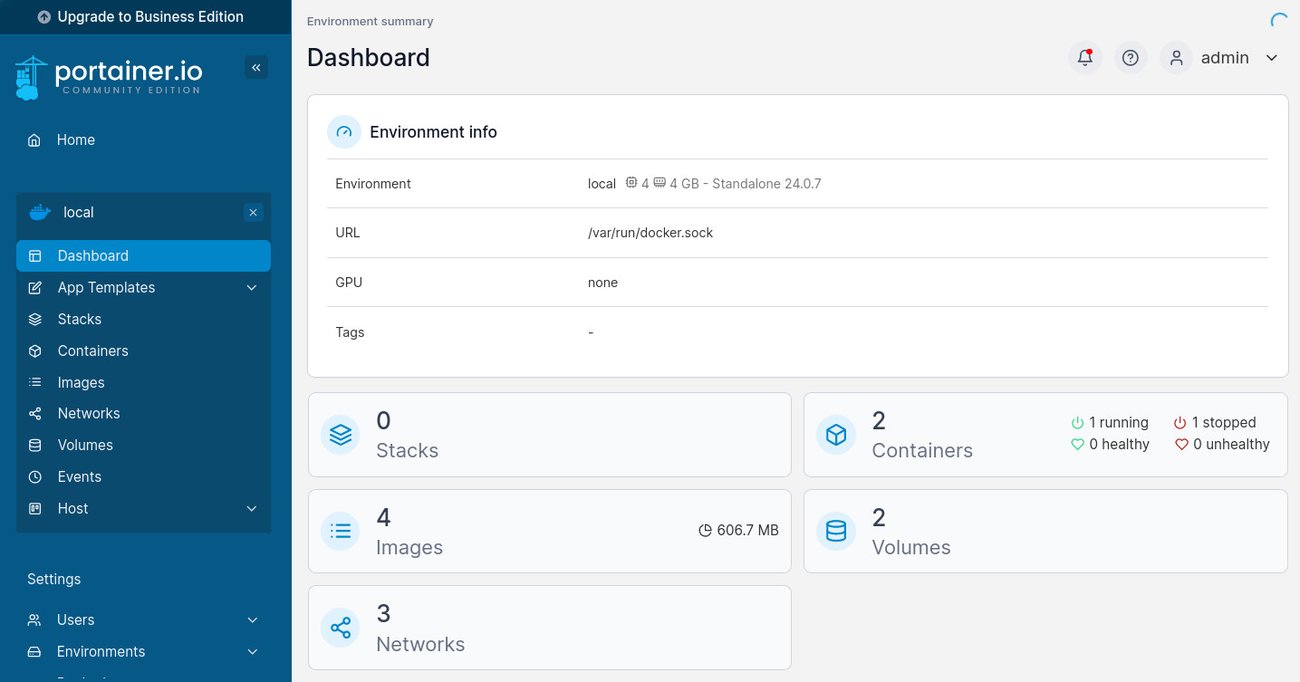Select Dashboard in the sidebar
The width and height of the screenshot is (1300, 682).
[93, 255]
